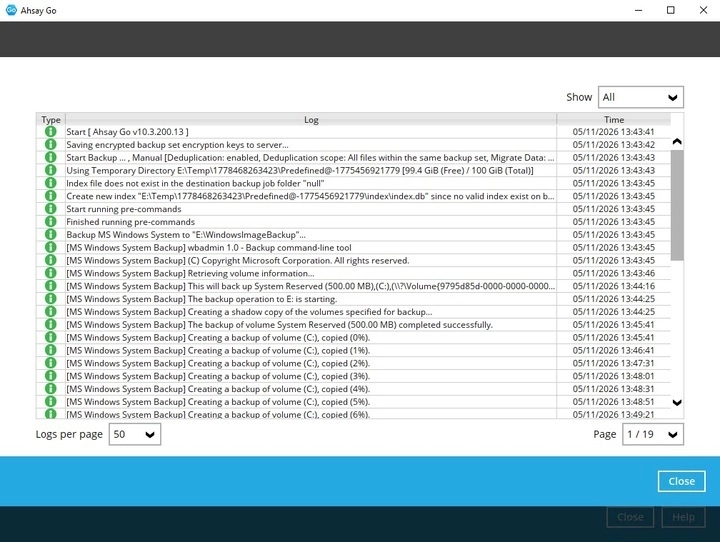The width and height of the screenshot is (720, 542).
Task: Click the info icon for "copied (0%)" row
Action: pos(51,338)
